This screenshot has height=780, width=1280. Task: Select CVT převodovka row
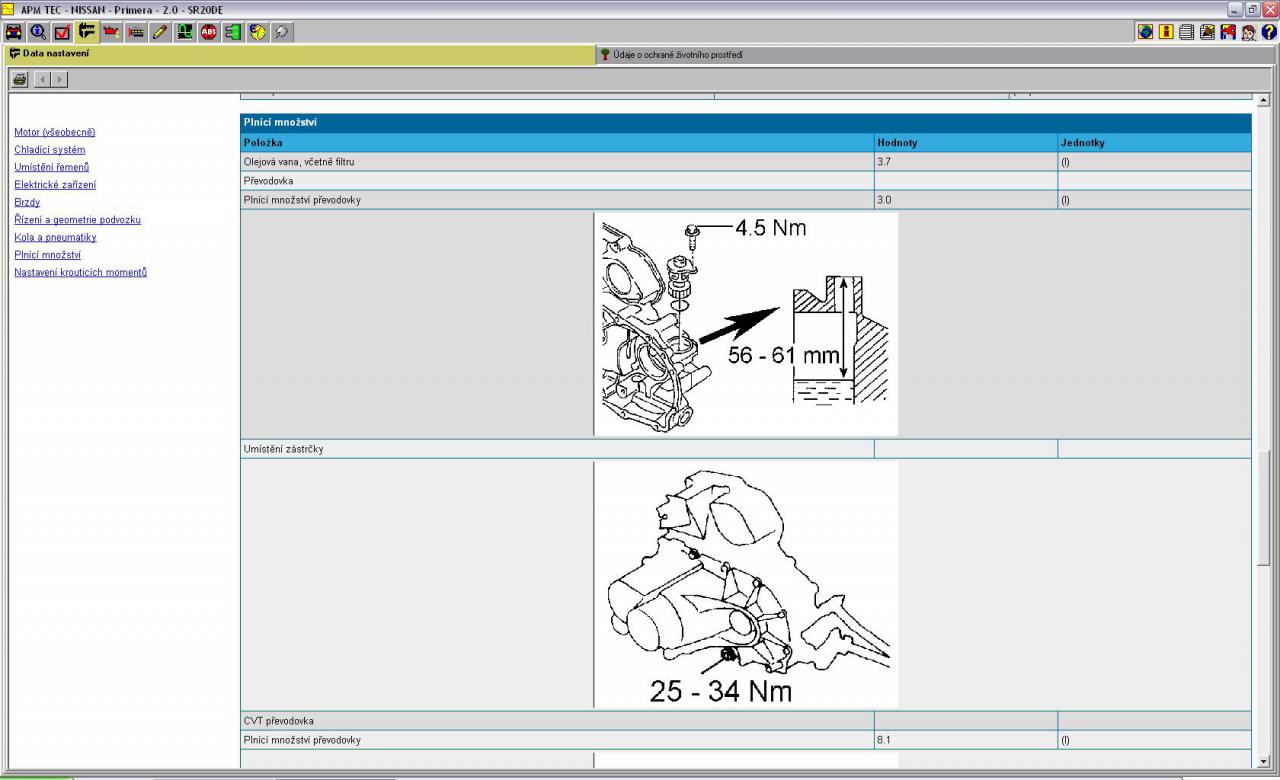click(x=746, y=721)
